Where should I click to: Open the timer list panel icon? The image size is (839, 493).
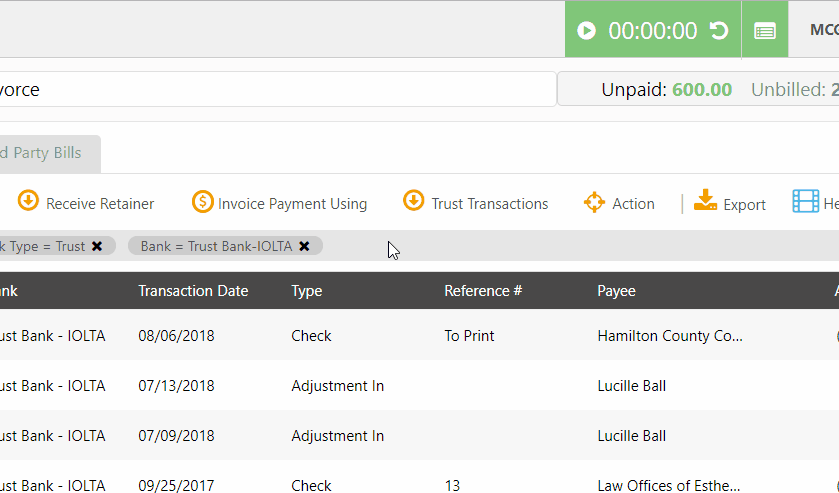tap(765, 31)
